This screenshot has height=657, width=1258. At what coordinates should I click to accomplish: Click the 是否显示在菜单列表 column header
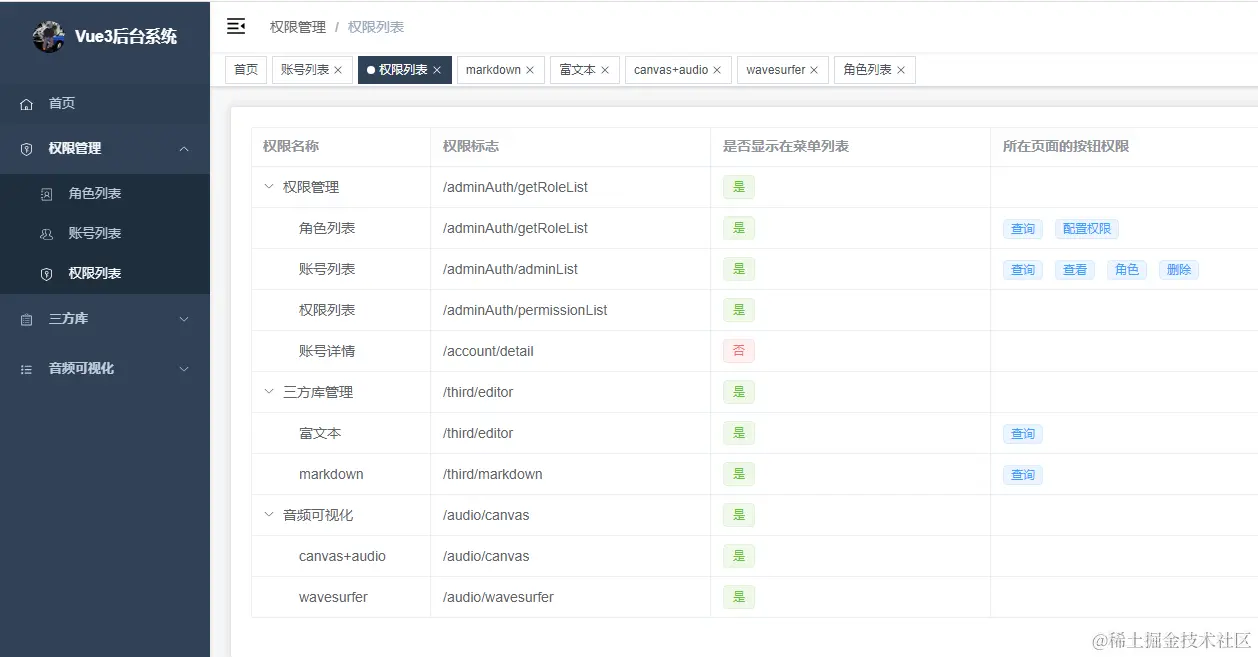click(850, 146)
